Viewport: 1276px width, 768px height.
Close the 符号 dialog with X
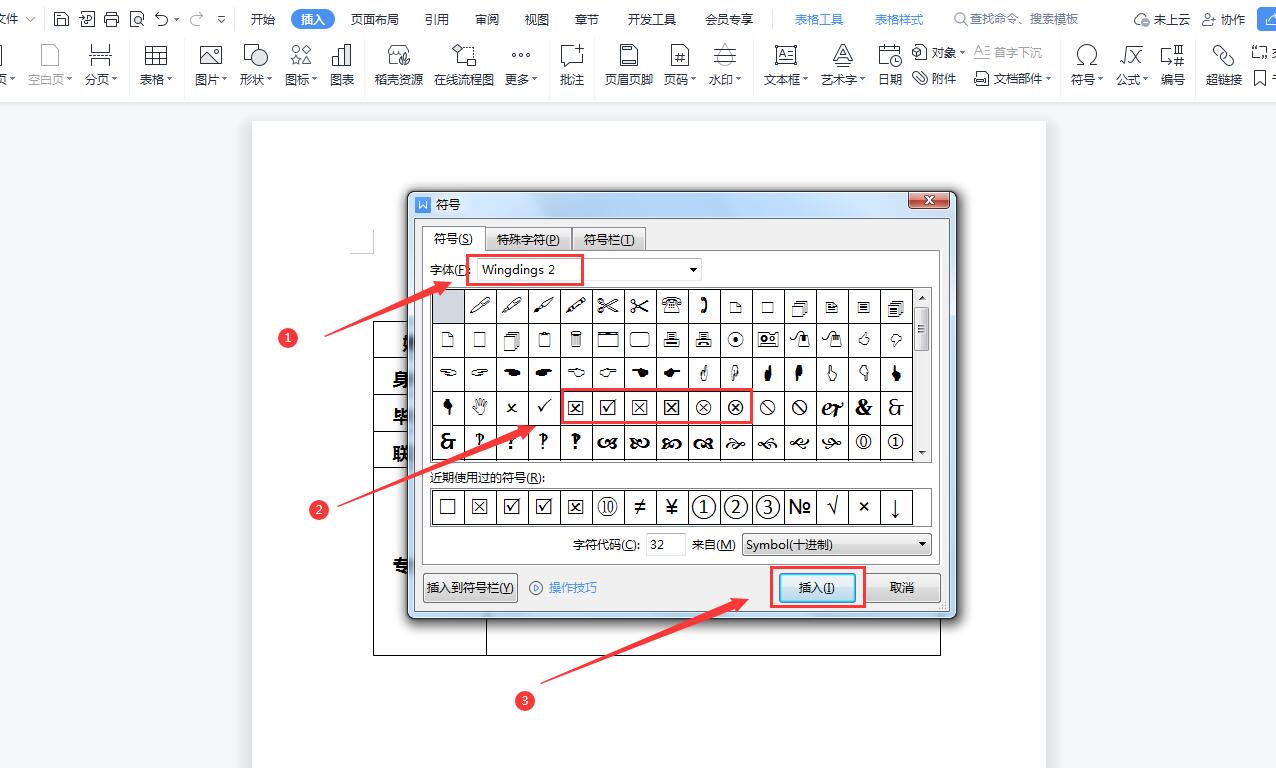[x=928, y=200]
